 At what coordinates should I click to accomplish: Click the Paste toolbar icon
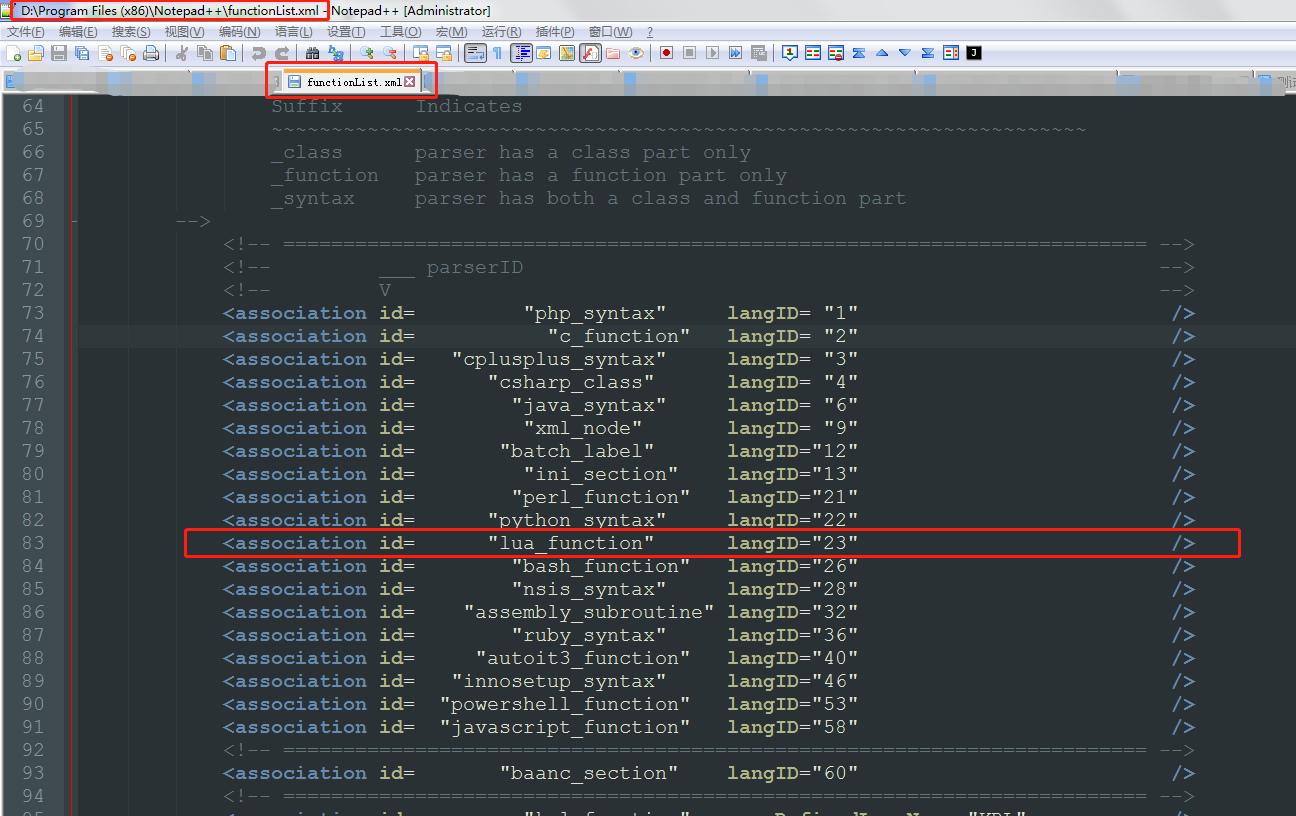coord(227,52)
